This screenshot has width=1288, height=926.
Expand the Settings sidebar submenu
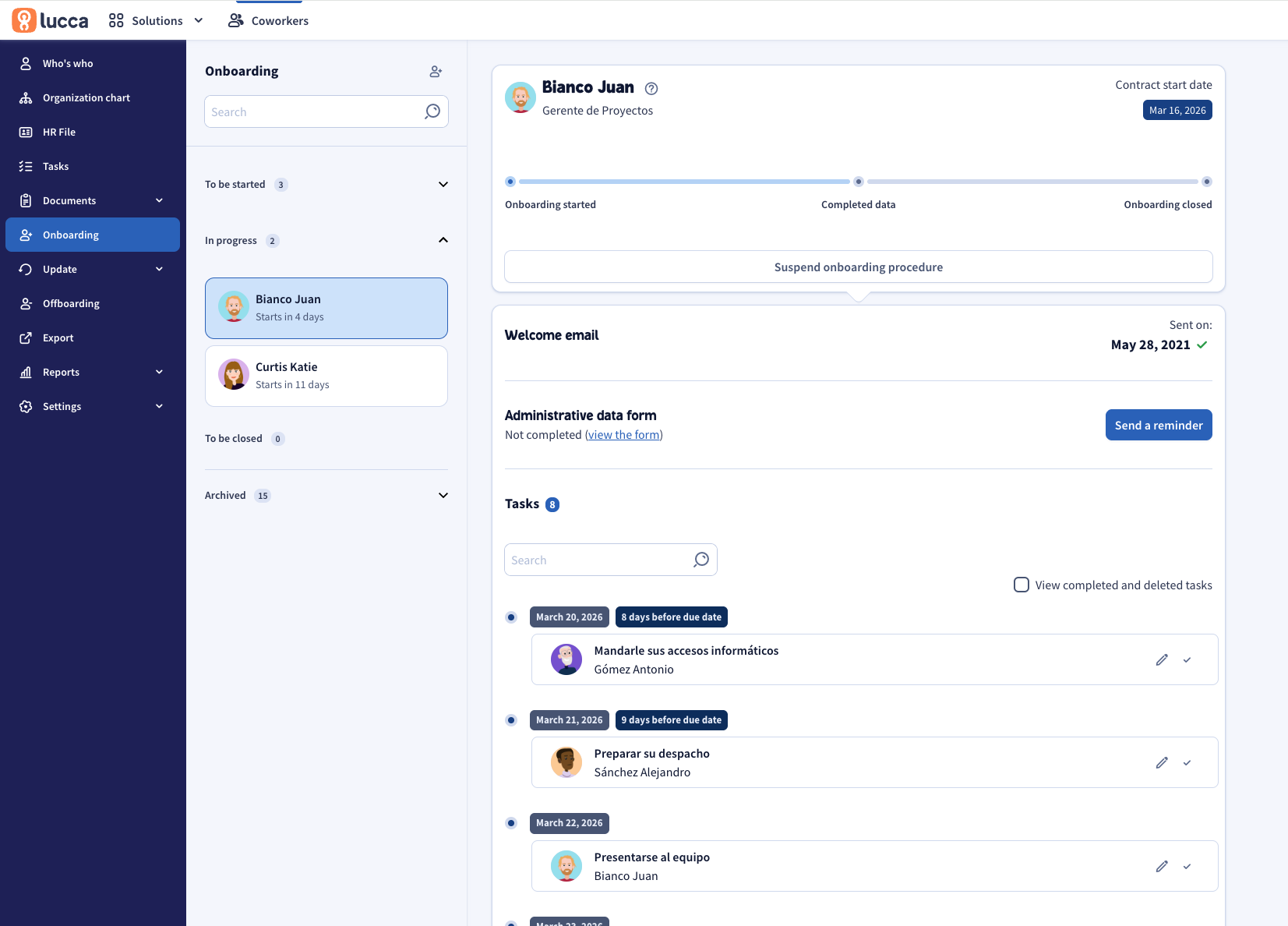point(160,406)
